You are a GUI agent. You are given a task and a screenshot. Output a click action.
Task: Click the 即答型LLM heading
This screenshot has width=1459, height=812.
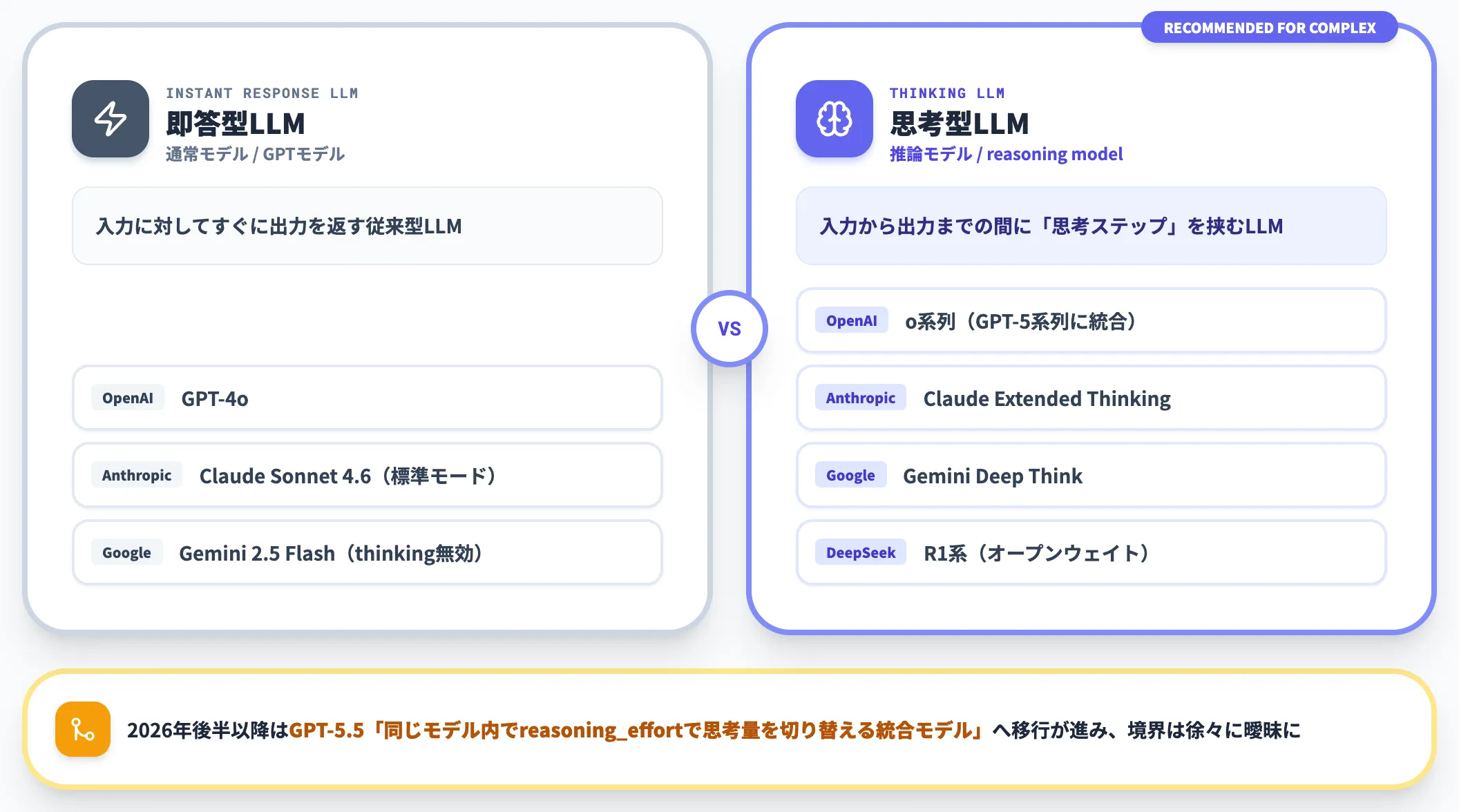[x=236, y=124]
